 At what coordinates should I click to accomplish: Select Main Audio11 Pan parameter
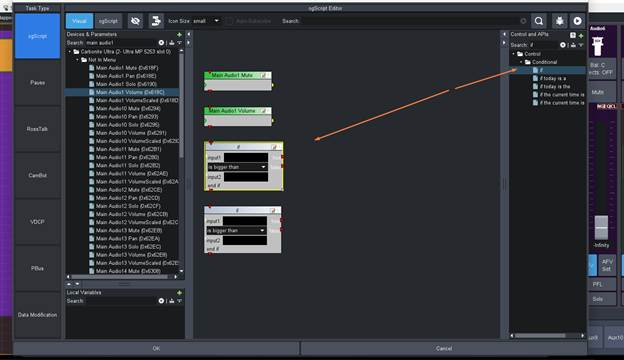tap(127, 157)
